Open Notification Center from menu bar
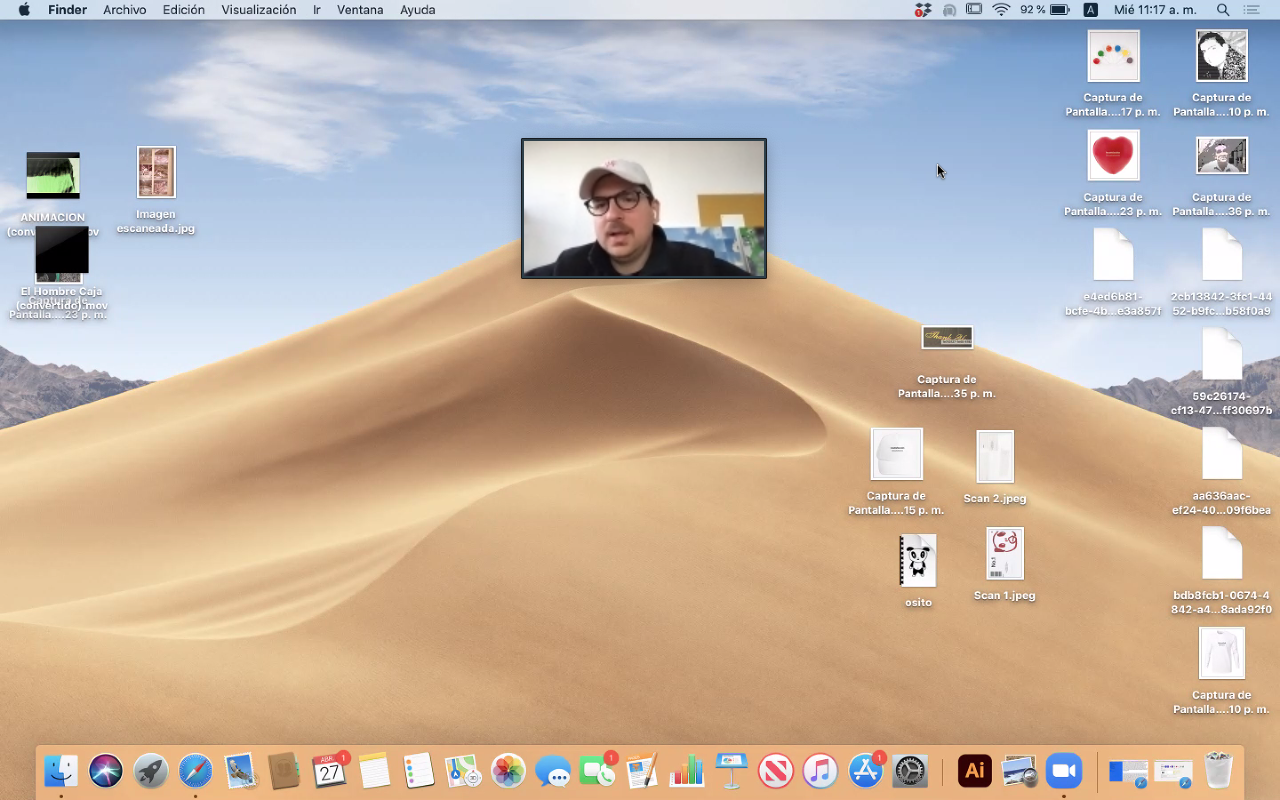This screenshot has width=1280, height=800. pyautogui.click(x=1251, y=10)
